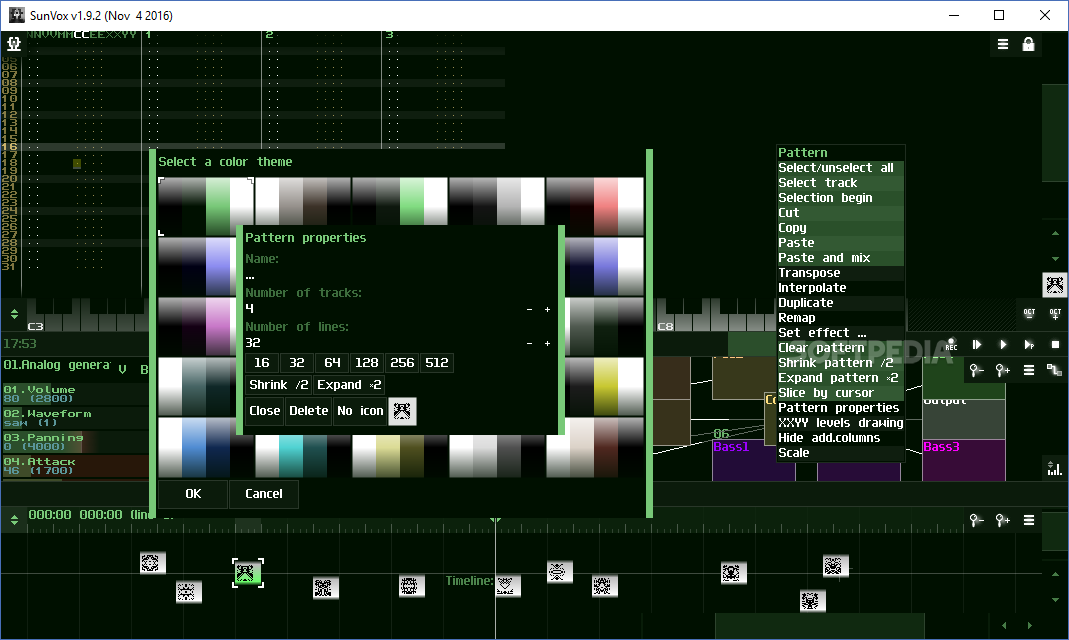Viewport: 1069px width, 640px height.
Task: Choose Slice by cursor
Action: (x=841, y=393)
